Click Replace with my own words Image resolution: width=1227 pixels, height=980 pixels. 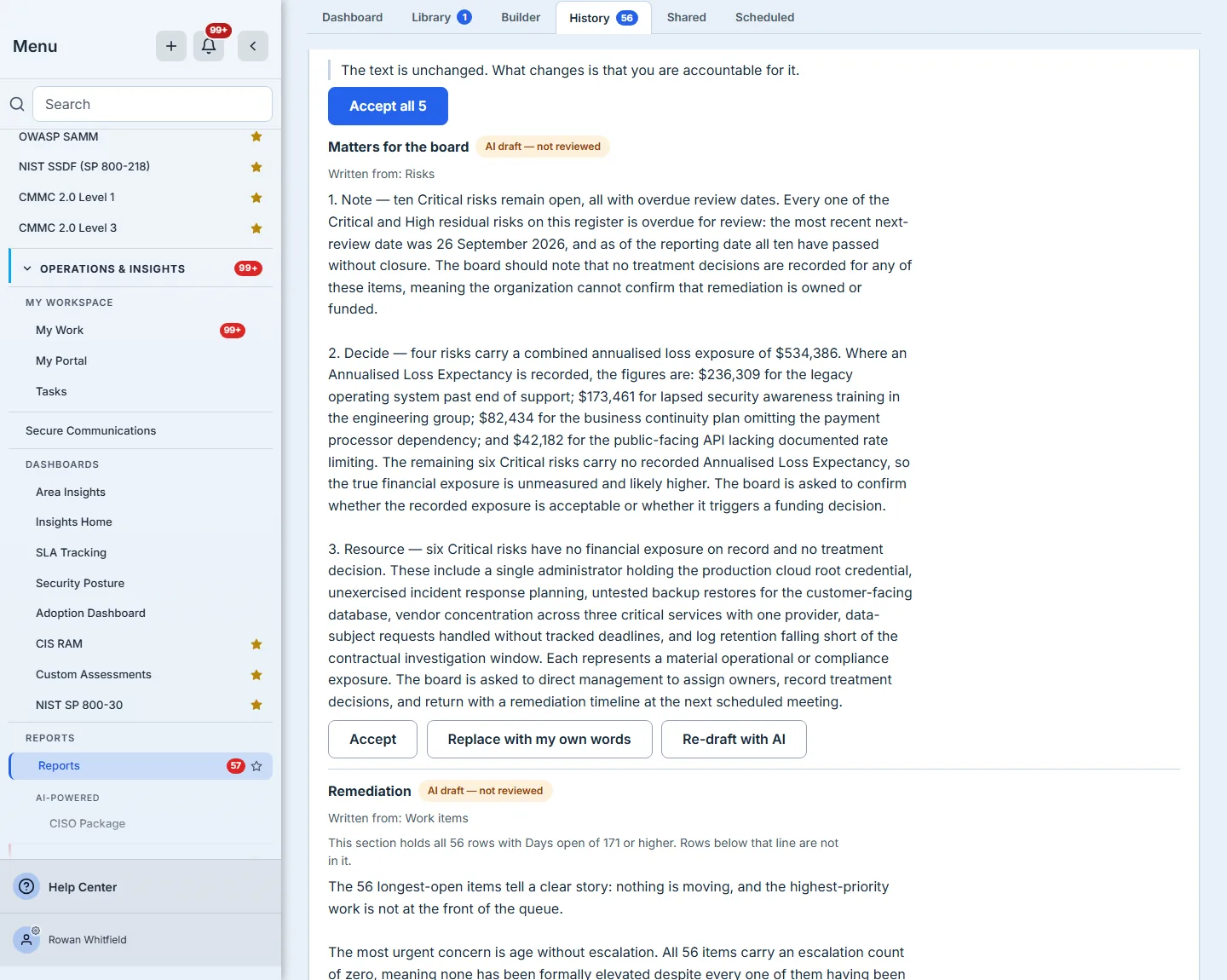539,740
